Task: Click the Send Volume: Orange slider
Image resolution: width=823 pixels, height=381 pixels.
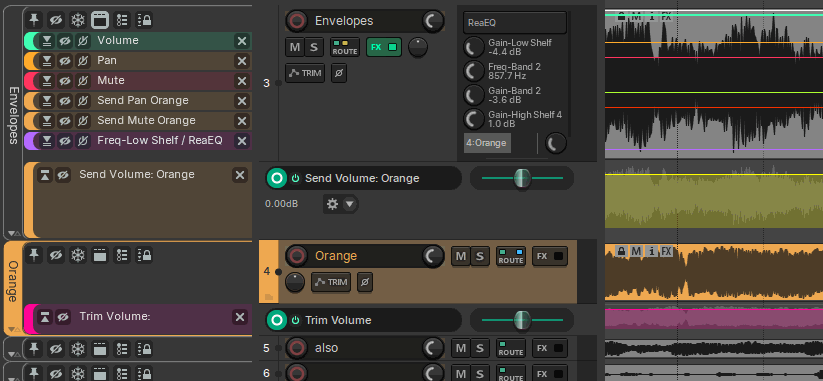Action: [x=522, y=178]
